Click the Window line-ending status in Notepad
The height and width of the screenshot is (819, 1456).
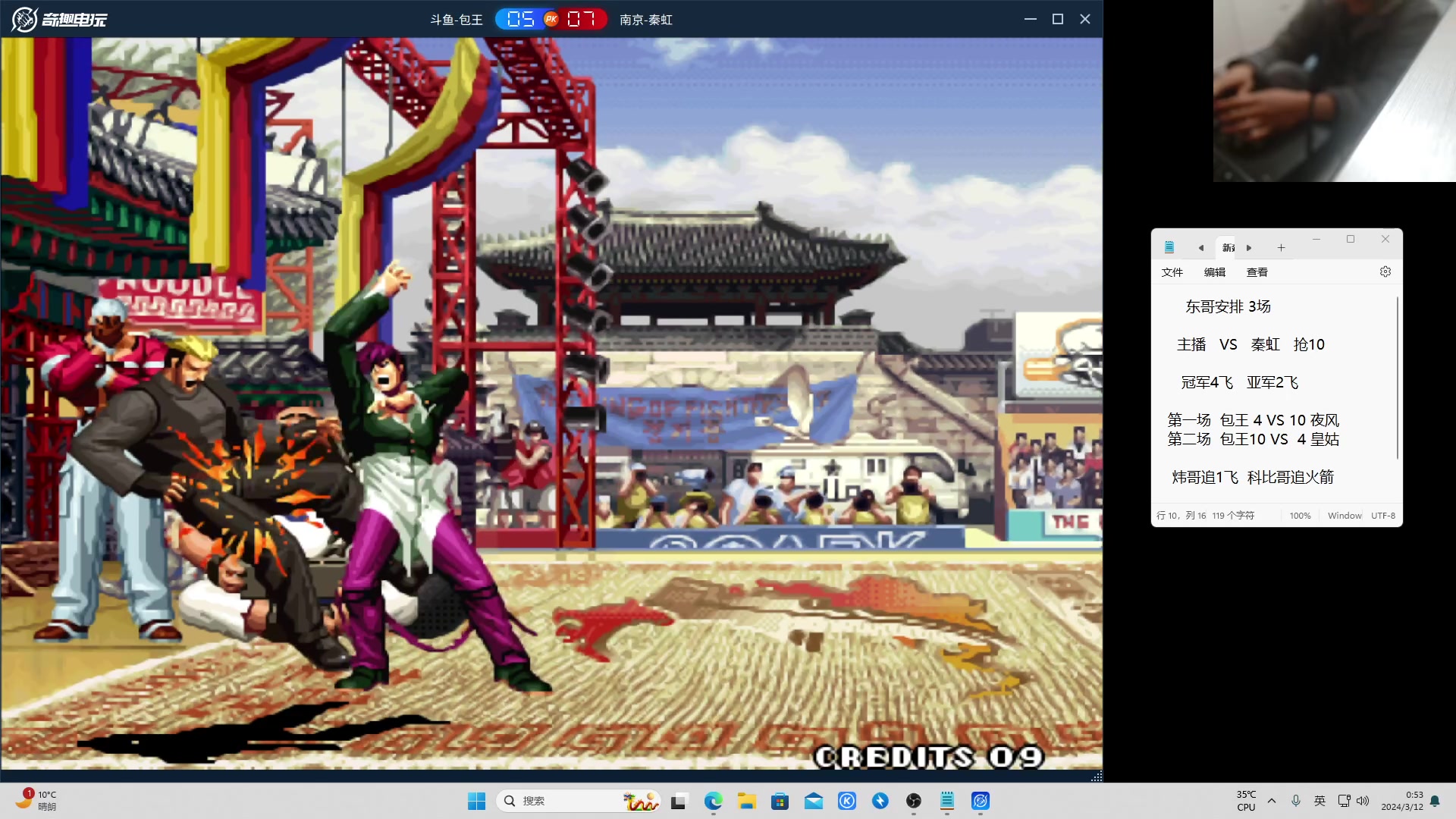(x=1345, y=516)
